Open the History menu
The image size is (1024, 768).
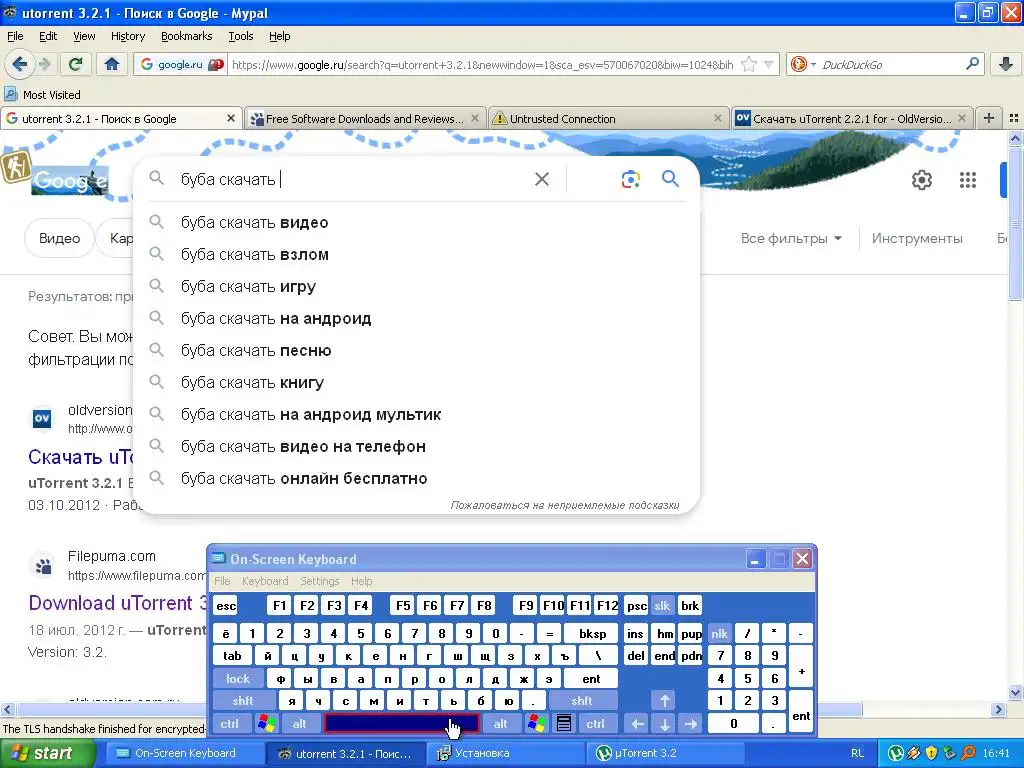click(127, 36)
